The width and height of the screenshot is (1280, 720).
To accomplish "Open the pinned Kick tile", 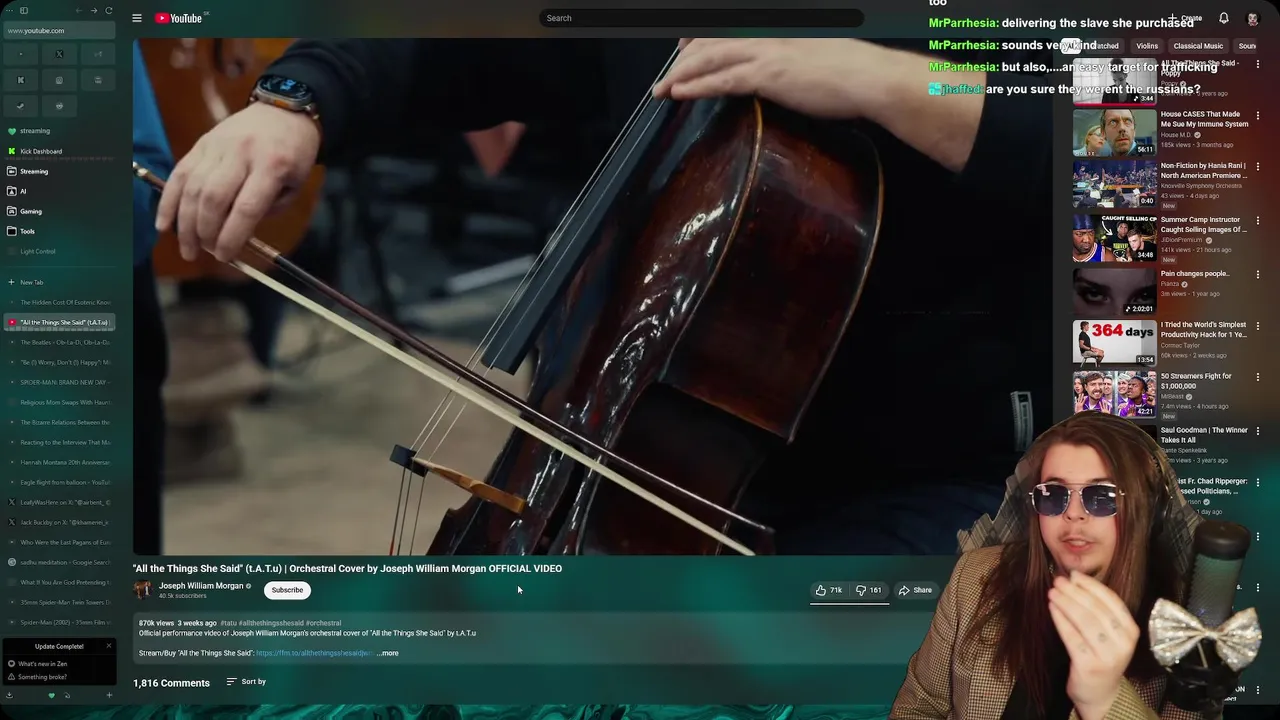I will (21, 80).
